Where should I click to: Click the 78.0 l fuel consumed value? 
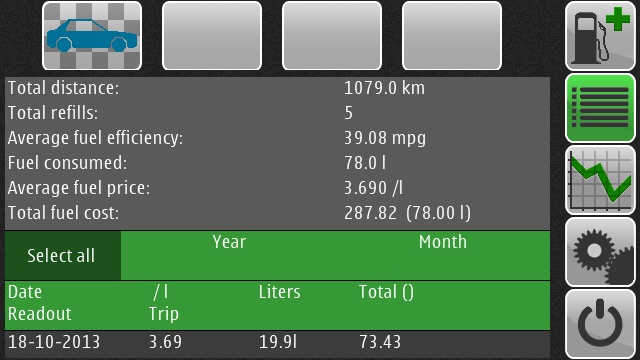pyautogui.click(x=365, y=163)
